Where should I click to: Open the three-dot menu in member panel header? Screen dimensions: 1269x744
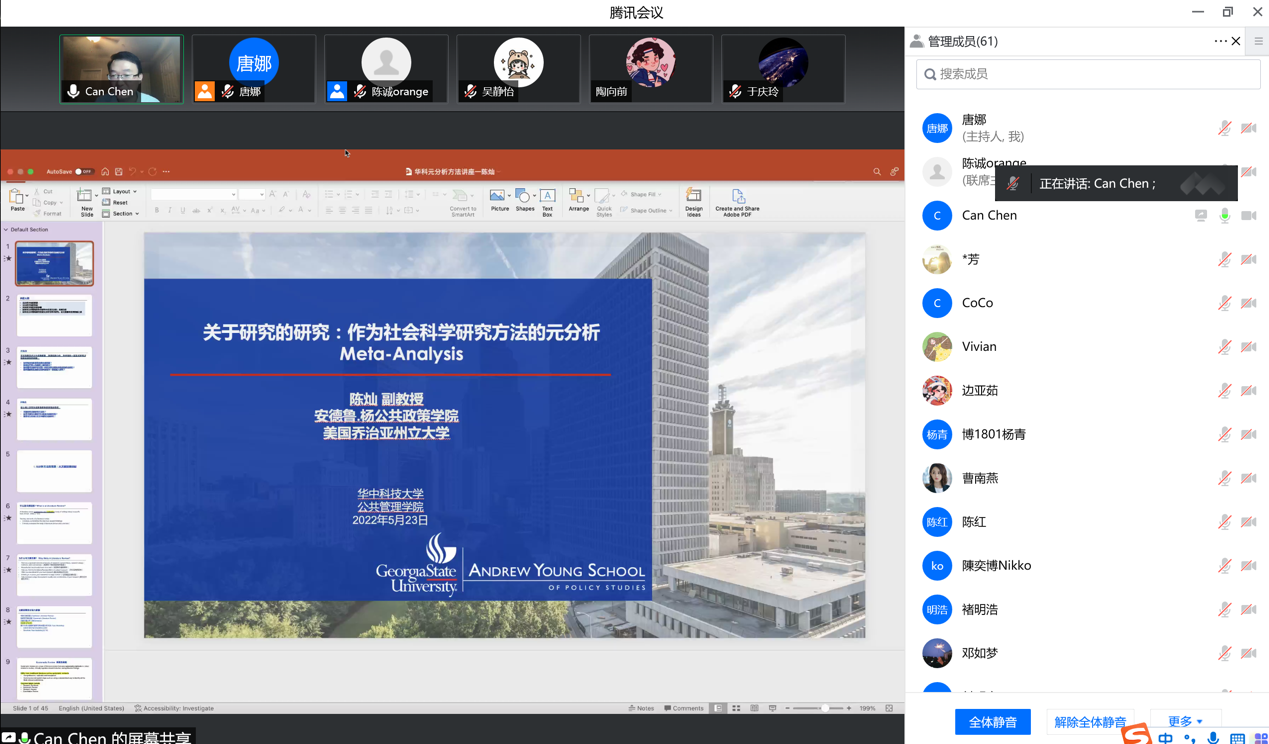coord(1220,41)
